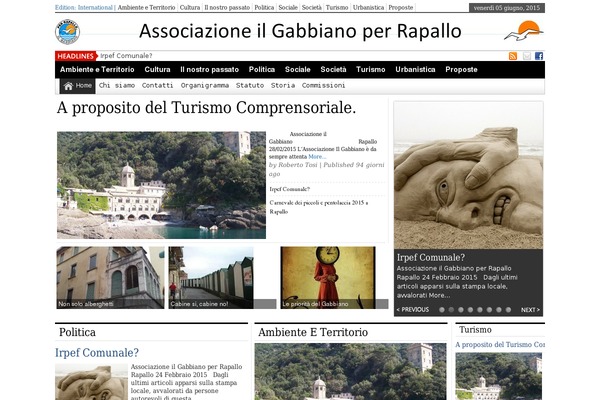
Task: Open the Contatti page
Action: pos(157,85)
